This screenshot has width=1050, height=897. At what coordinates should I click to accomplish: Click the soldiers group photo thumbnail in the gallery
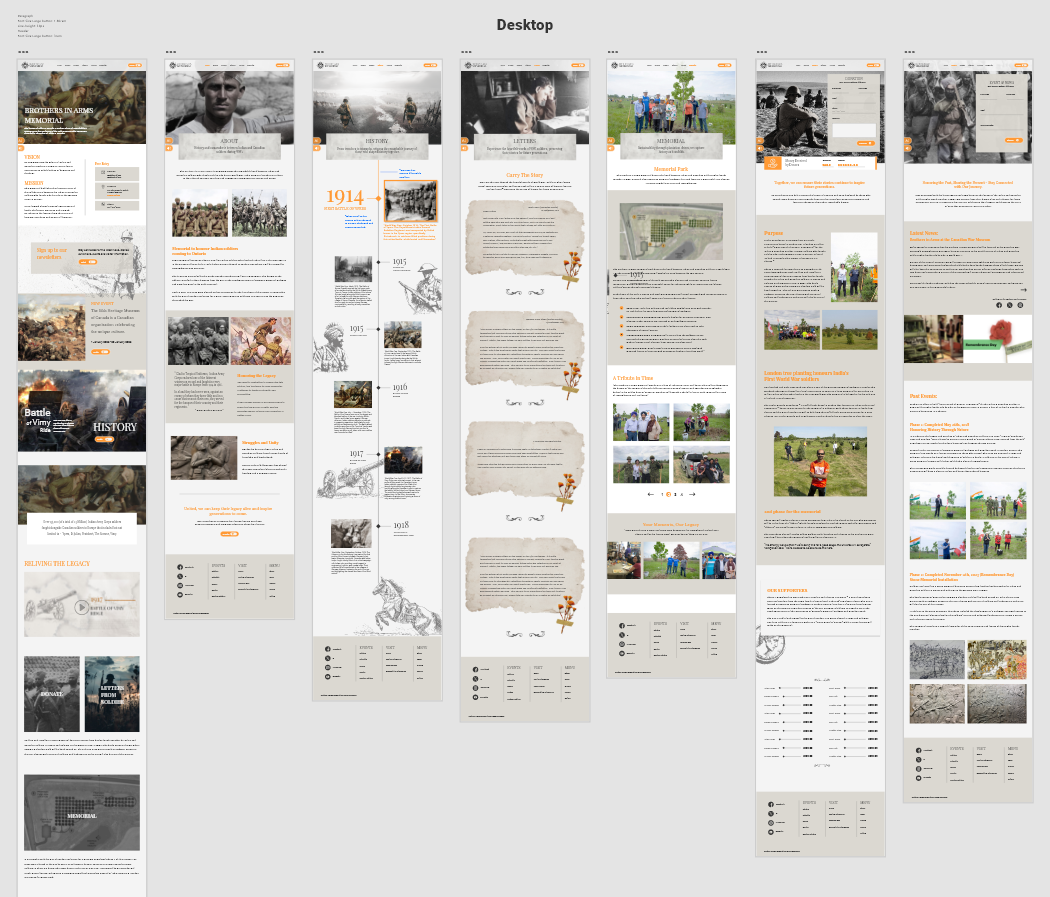641,465
